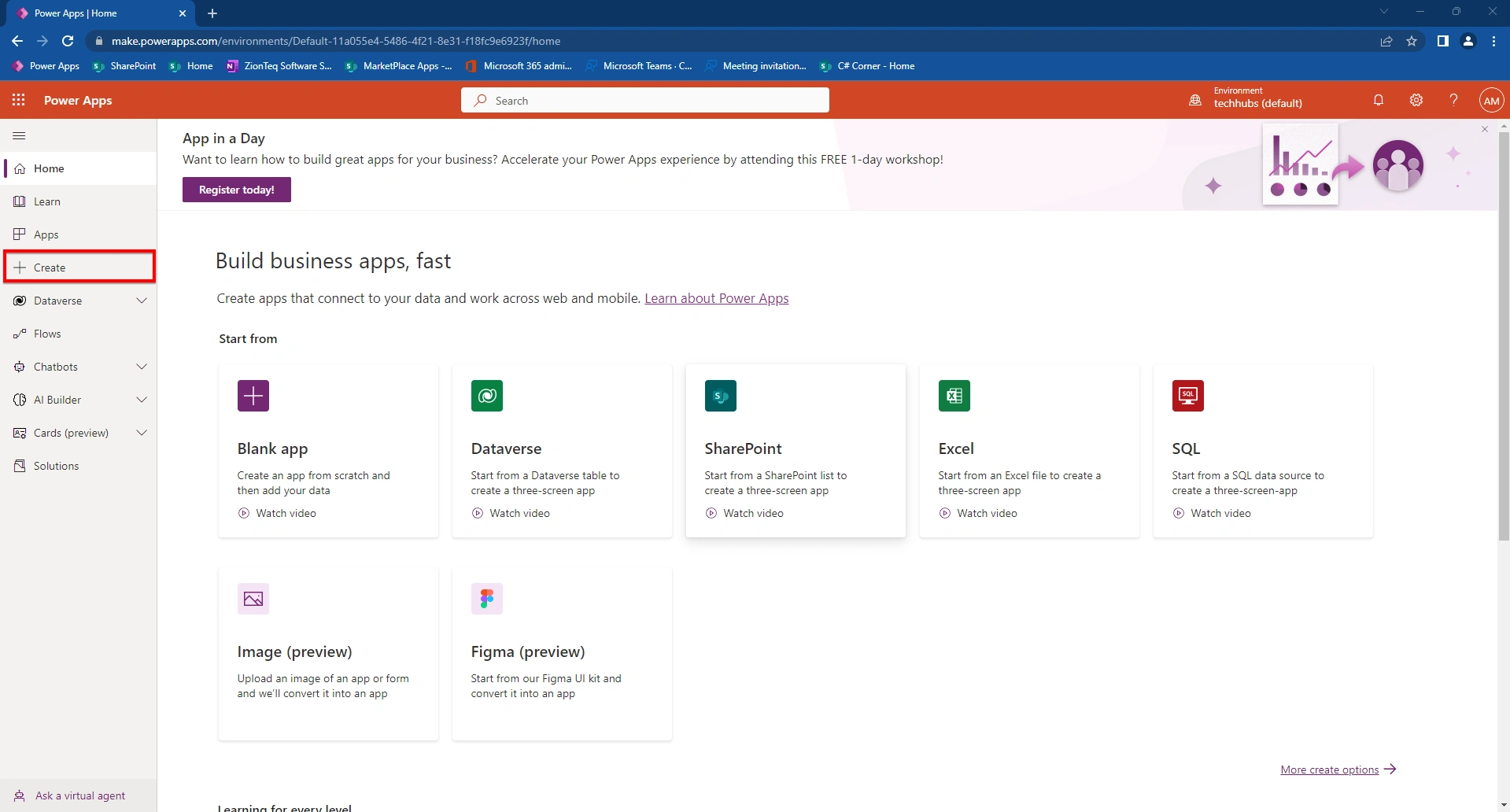The height and width of the screenshot is (812, 1510).
Task: Open Chrome three-dot menu
Action: pos(1493,41)
